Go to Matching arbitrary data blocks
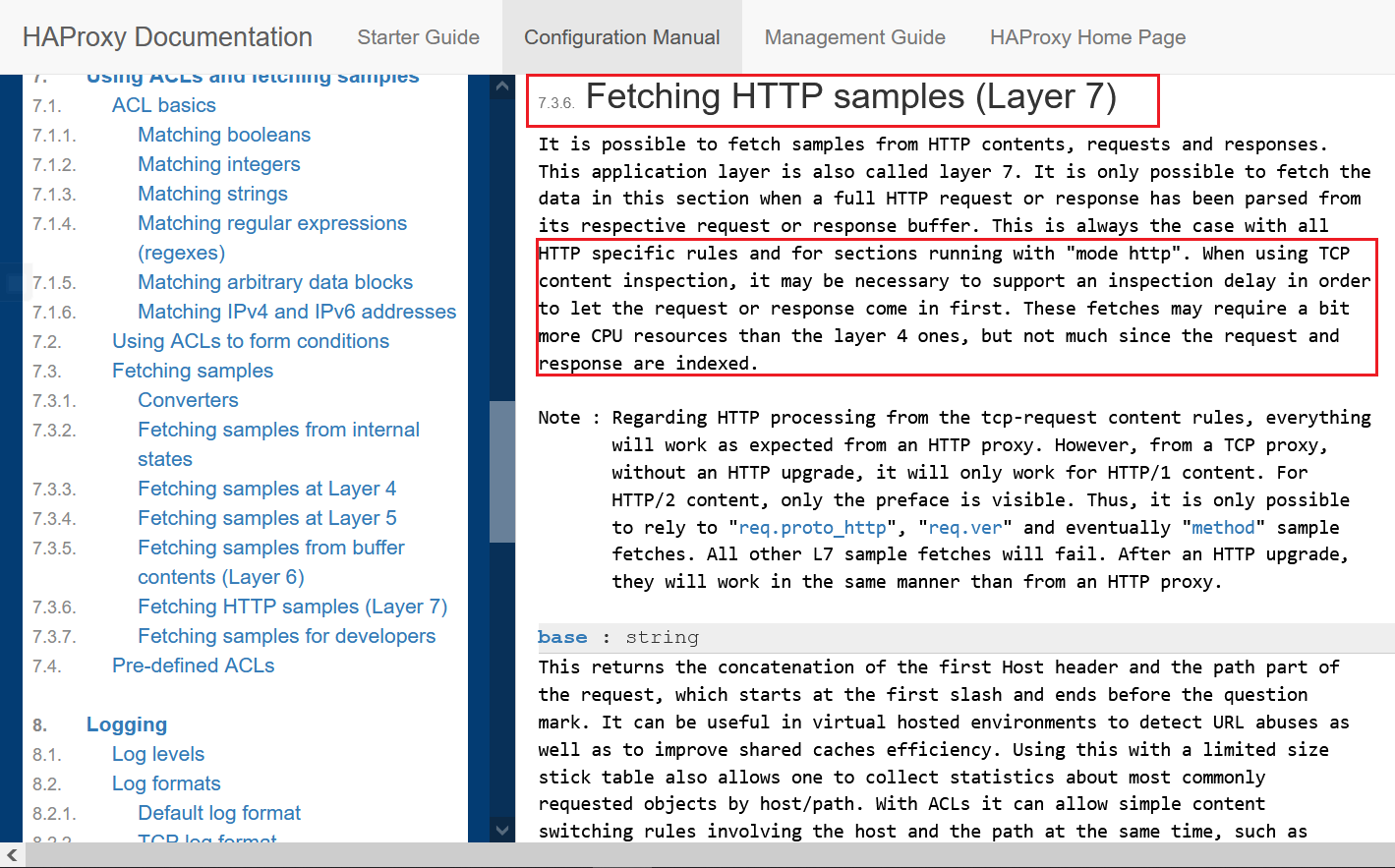1395x868 pixels. coord(275,282)
